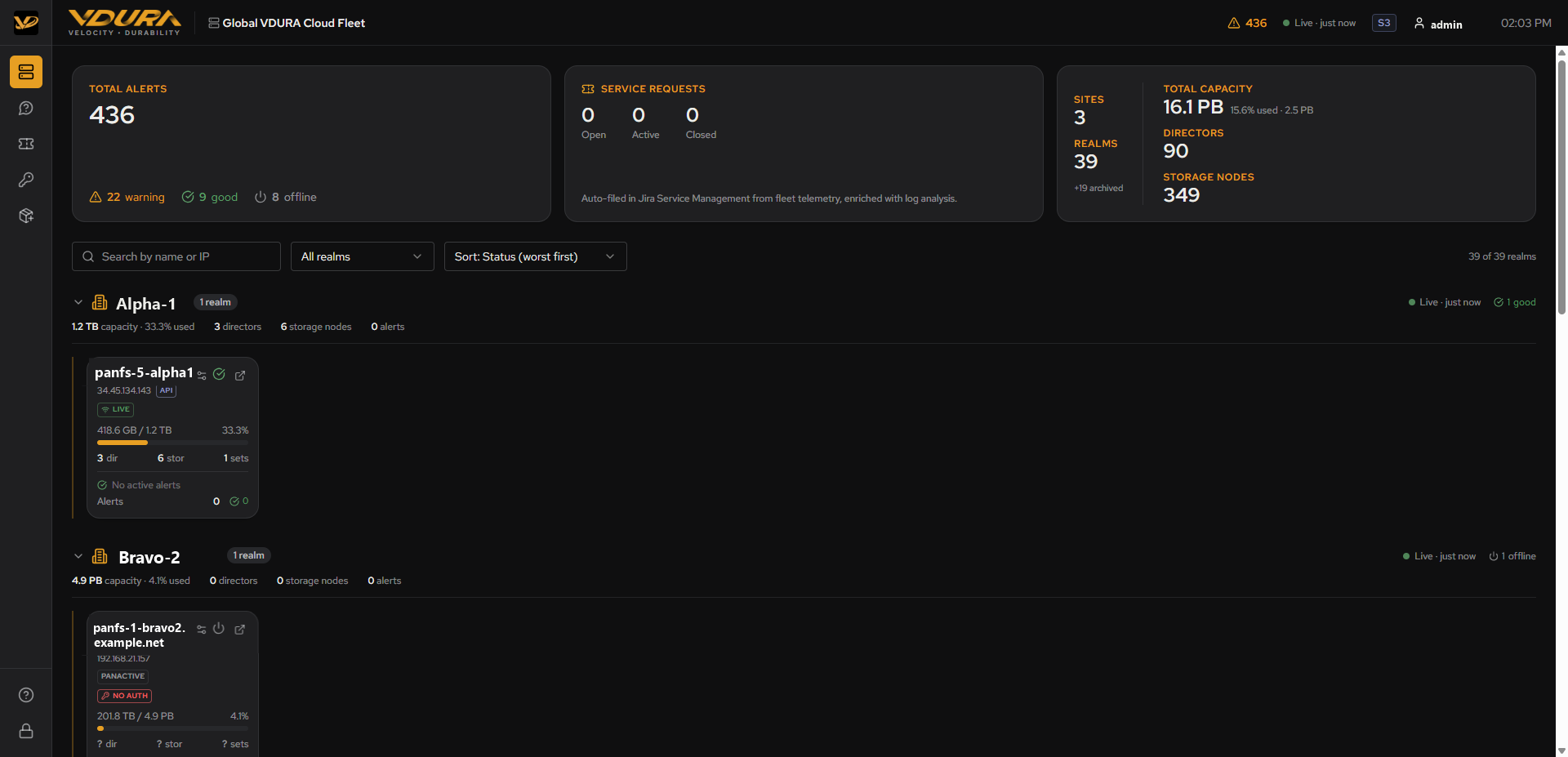The width and height of the screenshot is (1568, 757).
Task: Click the NO AUTH badge on panfs-1-bravo2
Action: (x=124, y=696)
